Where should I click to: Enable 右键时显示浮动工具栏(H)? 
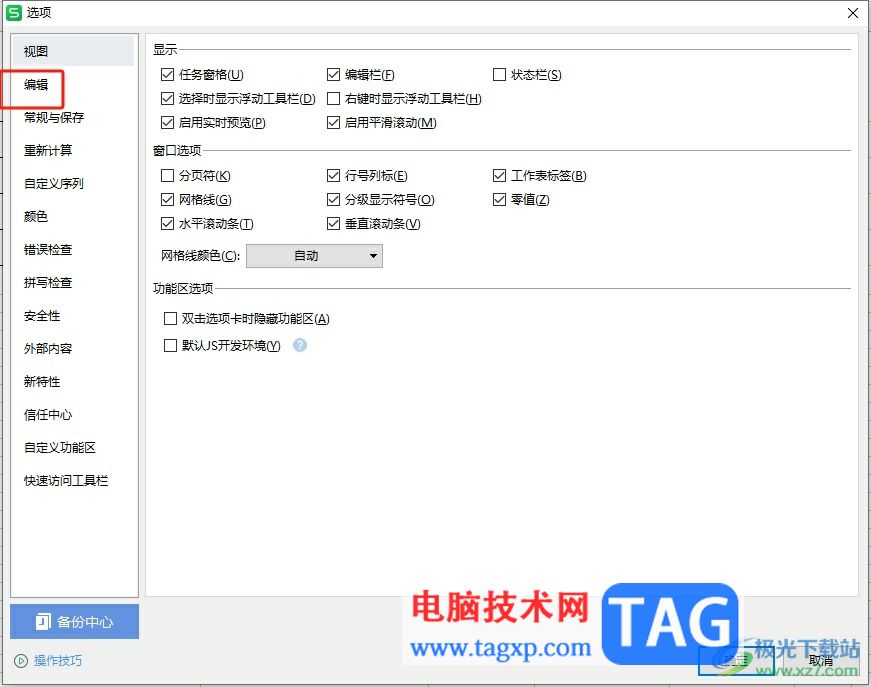click(333, 98)
